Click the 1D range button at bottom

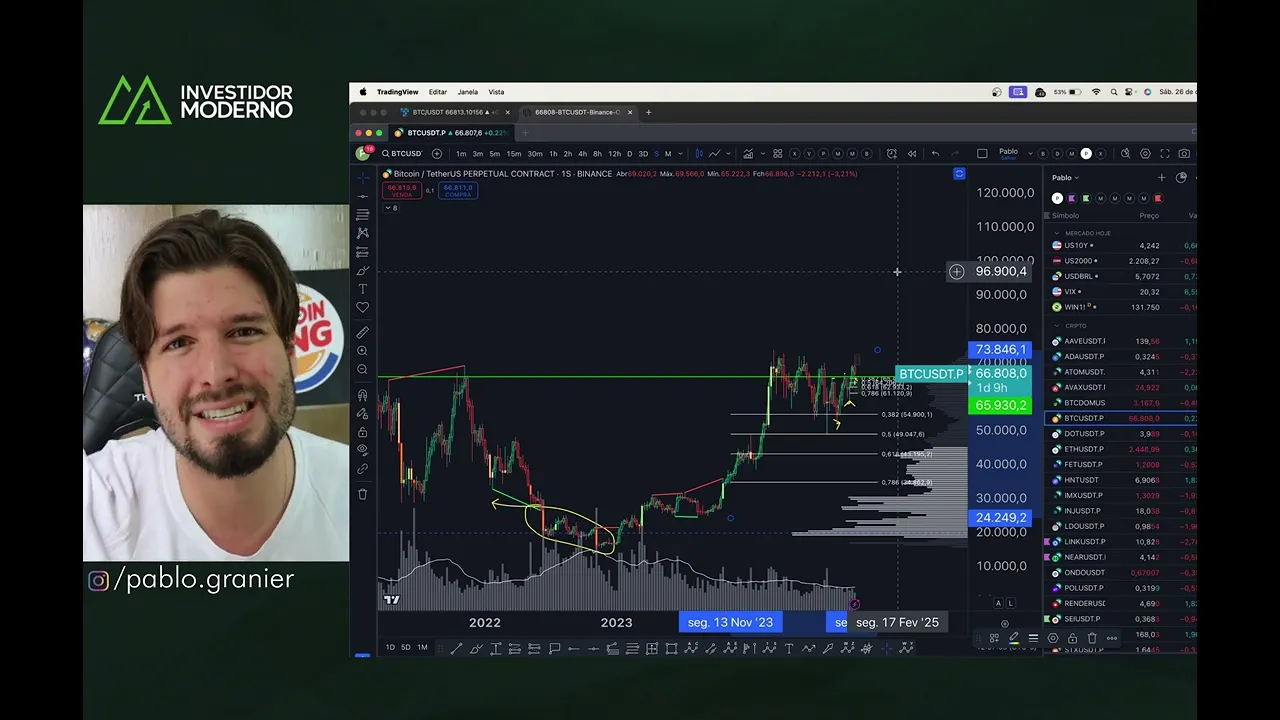(x=390, y=648)
